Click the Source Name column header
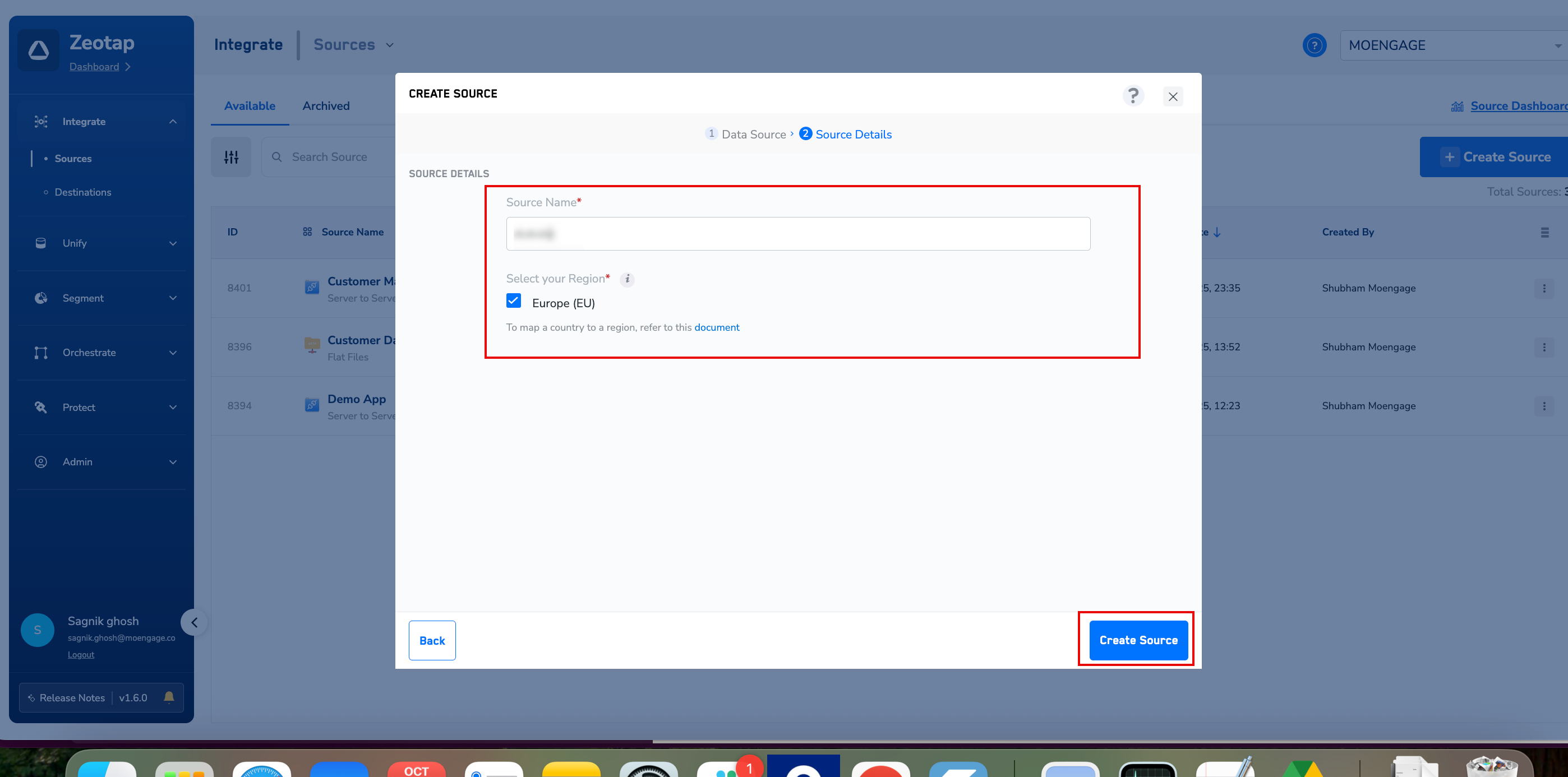1568x777 pixels. click(352, 233)
